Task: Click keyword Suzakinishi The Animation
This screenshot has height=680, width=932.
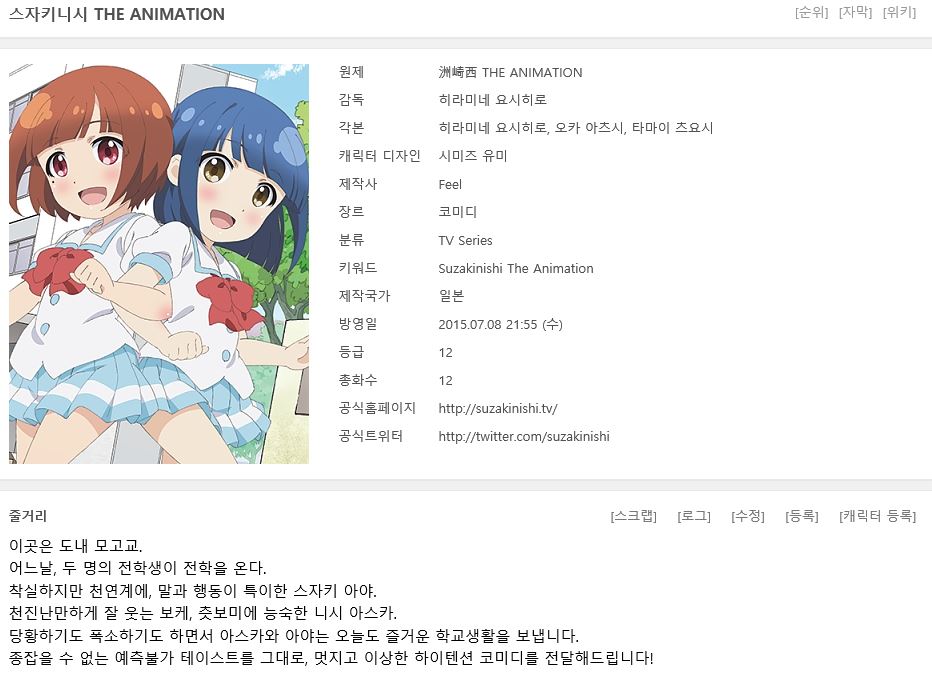Action: click(x=516, y=269)
